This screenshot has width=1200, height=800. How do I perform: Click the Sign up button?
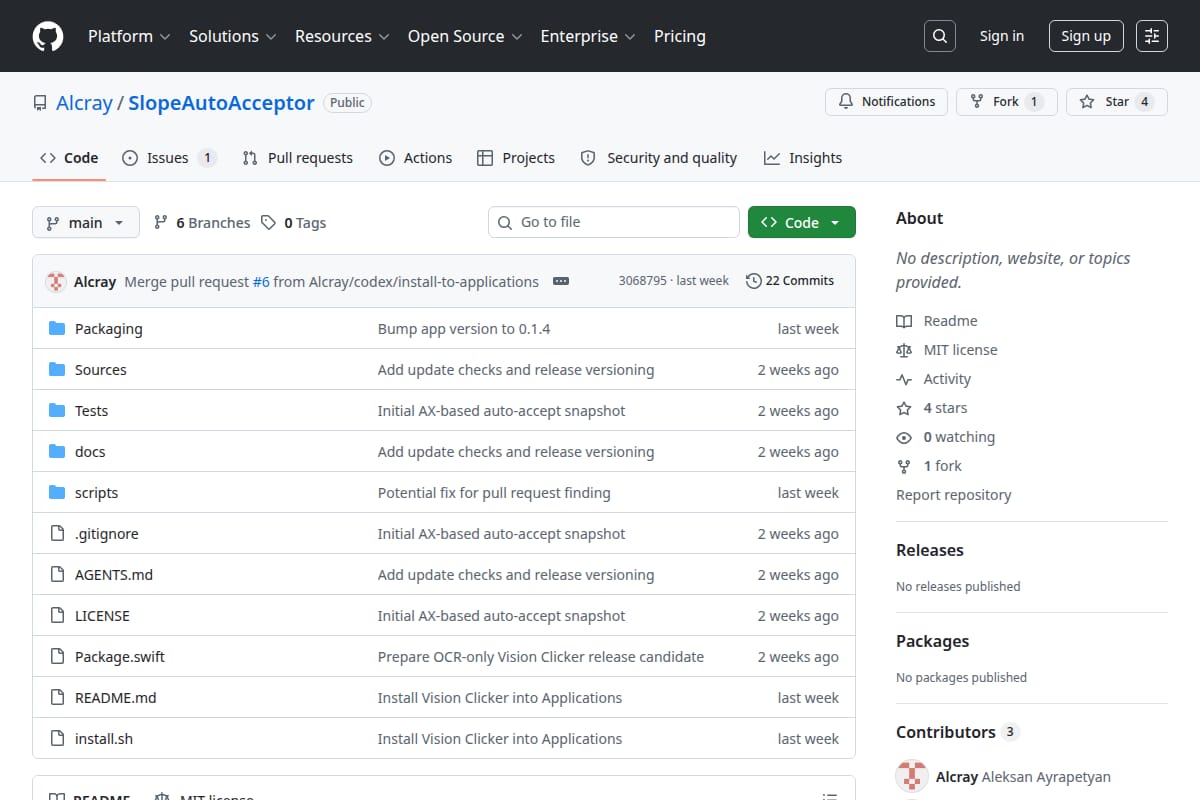(1086, 36)
